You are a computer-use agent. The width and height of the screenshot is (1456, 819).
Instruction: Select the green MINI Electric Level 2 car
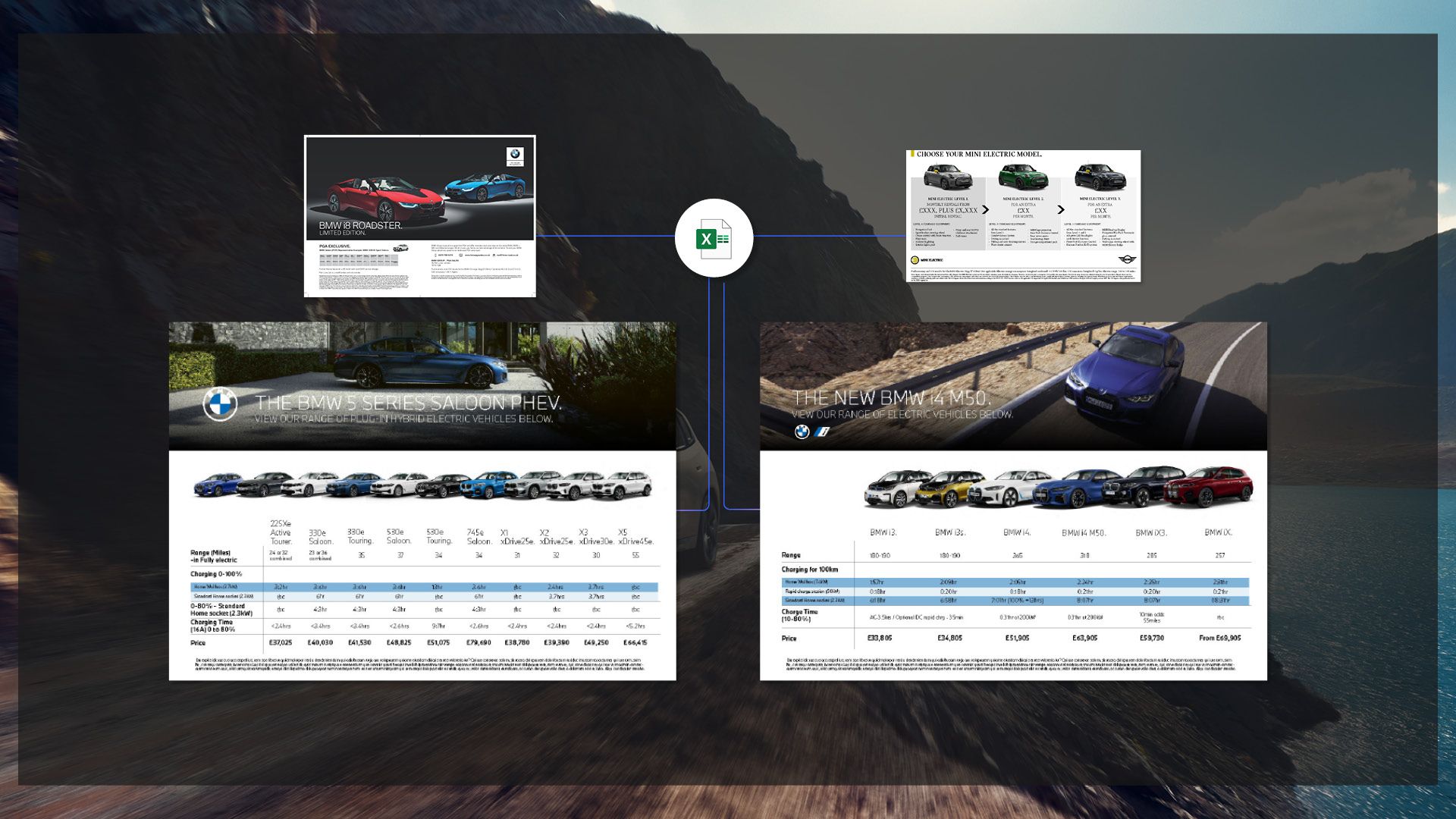click(x=1023, y=177)
